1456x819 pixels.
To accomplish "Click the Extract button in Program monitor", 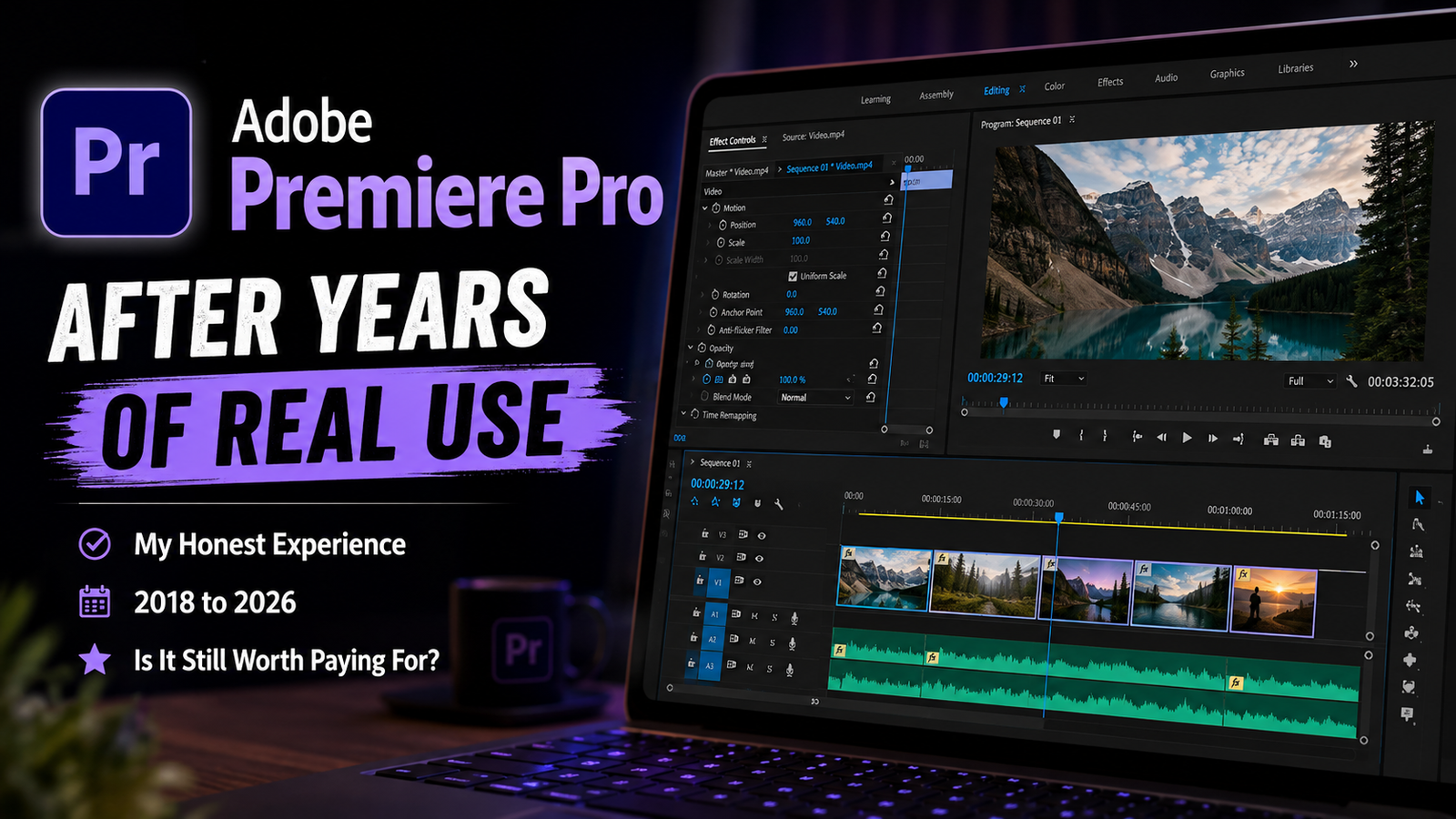I will tap(1298, 440).
